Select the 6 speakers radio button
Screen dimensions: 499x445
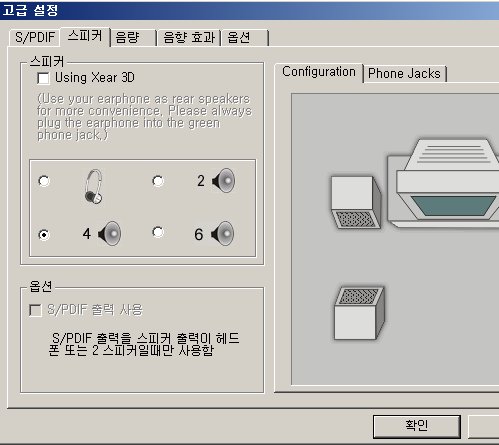[158, 232]
